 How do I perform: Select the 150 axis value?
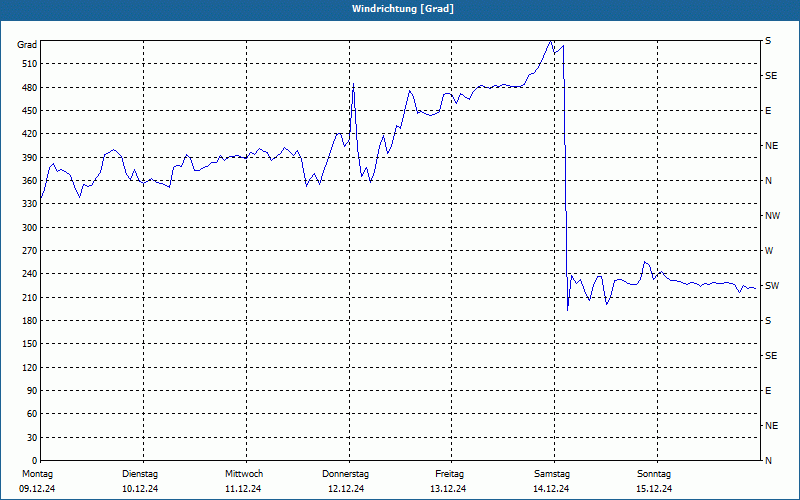click(x=30, y=343)
